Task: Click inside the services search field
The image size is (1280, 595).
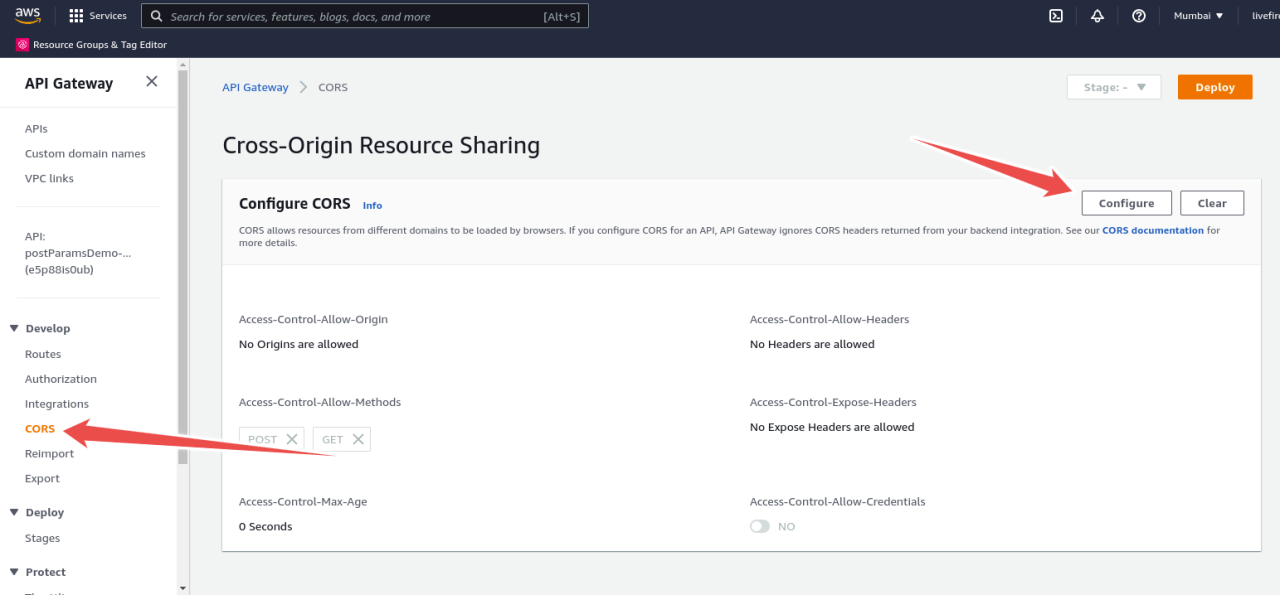Action: click(x=360, y=15)
